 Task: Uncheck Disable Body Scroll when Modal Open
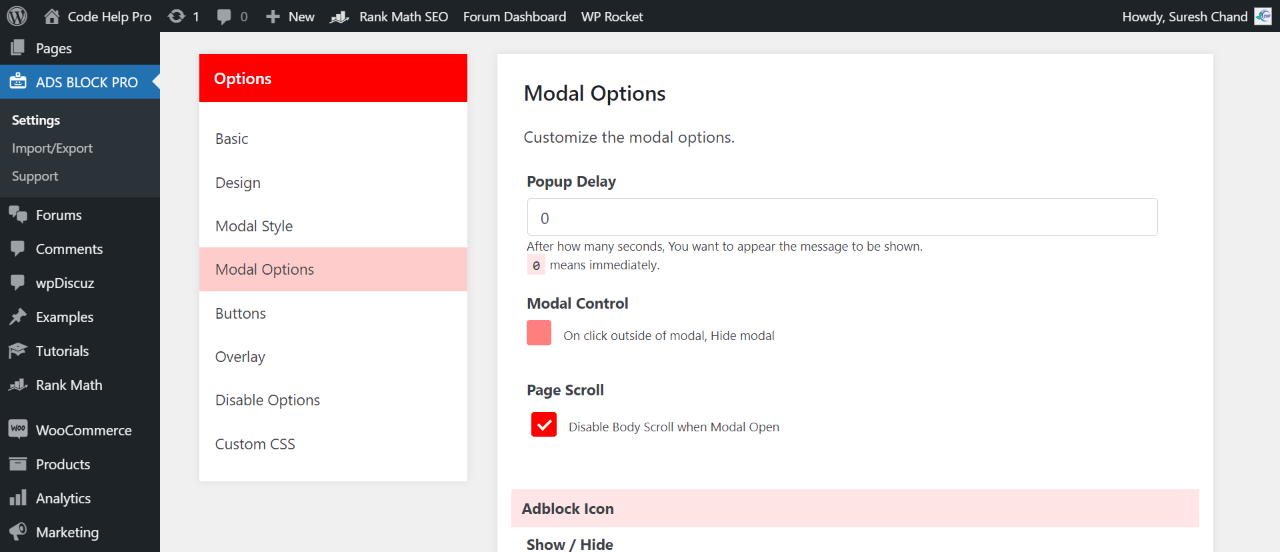click(x=544, y=425)
